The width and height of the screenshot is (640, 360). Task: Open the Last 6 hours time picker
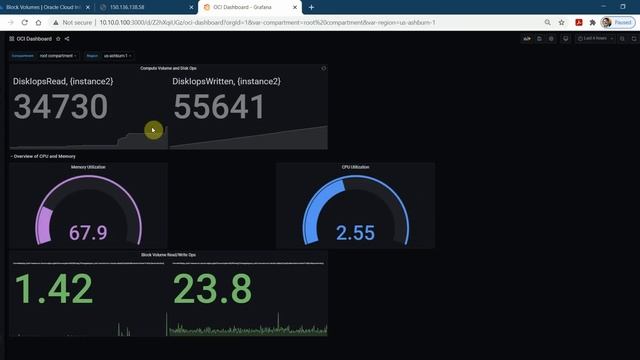(x=595, y=39)
